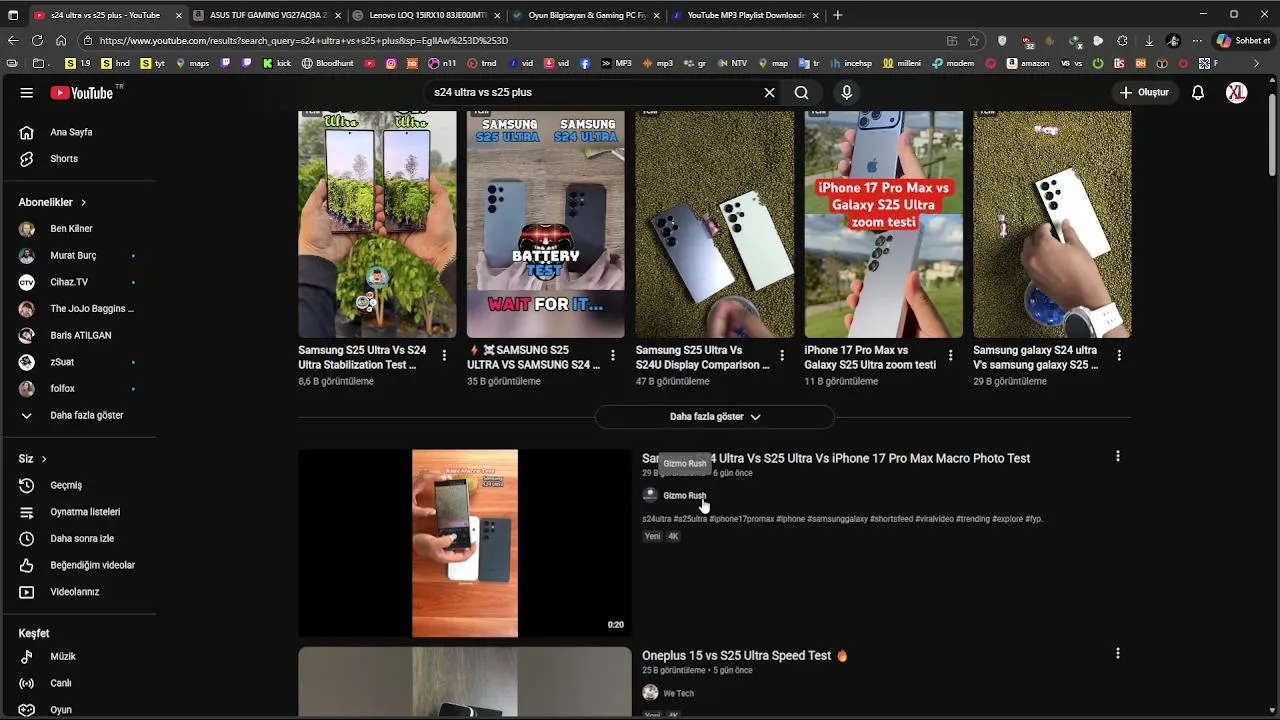This screenshot has height=720, width=1280.
Task: Switch to ASUS TUF GAMING tab
Action: (267, 15)
